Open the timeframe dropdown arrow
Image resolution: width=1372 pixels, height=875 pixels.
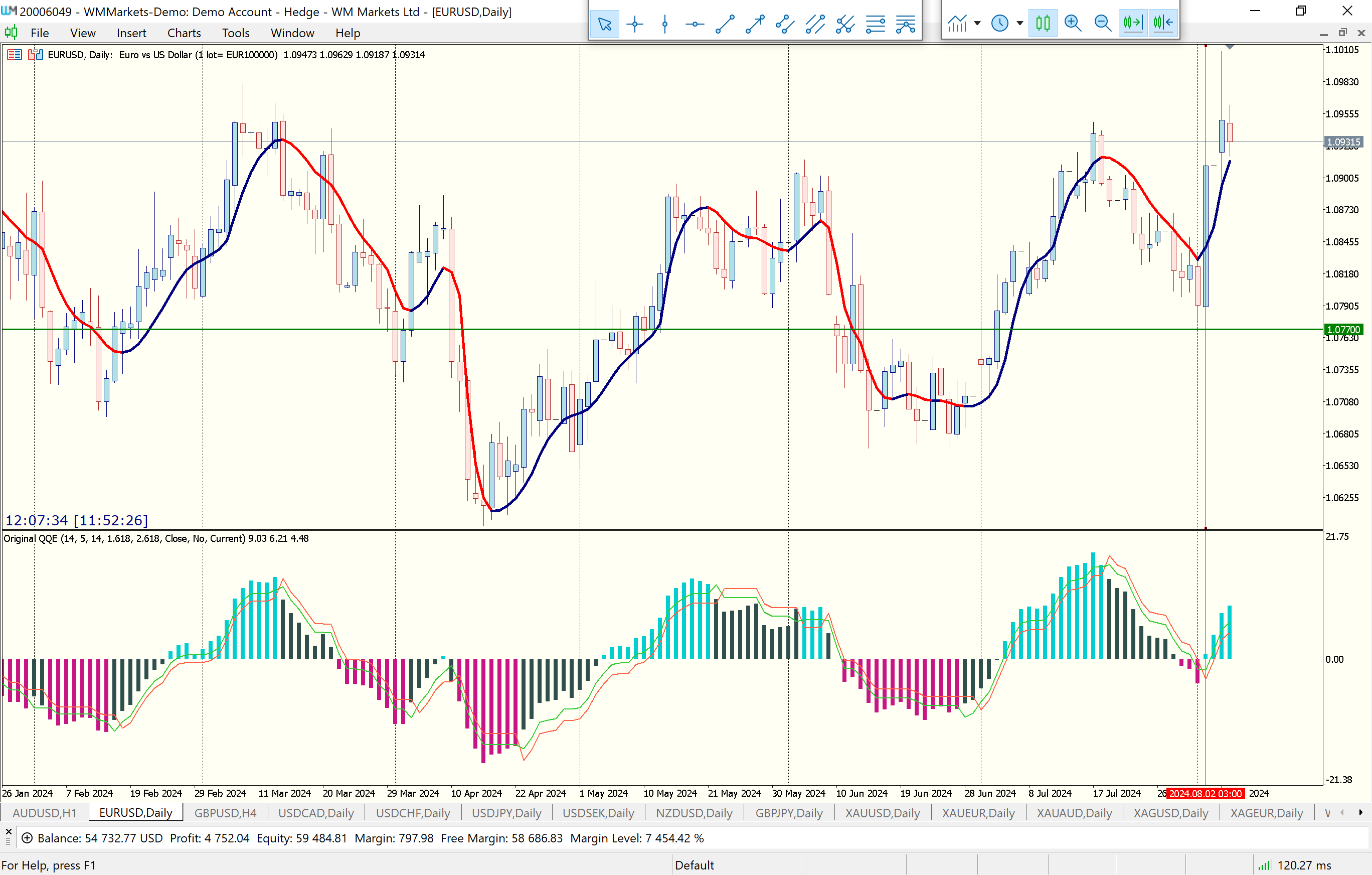click(x=1020, y=24)
